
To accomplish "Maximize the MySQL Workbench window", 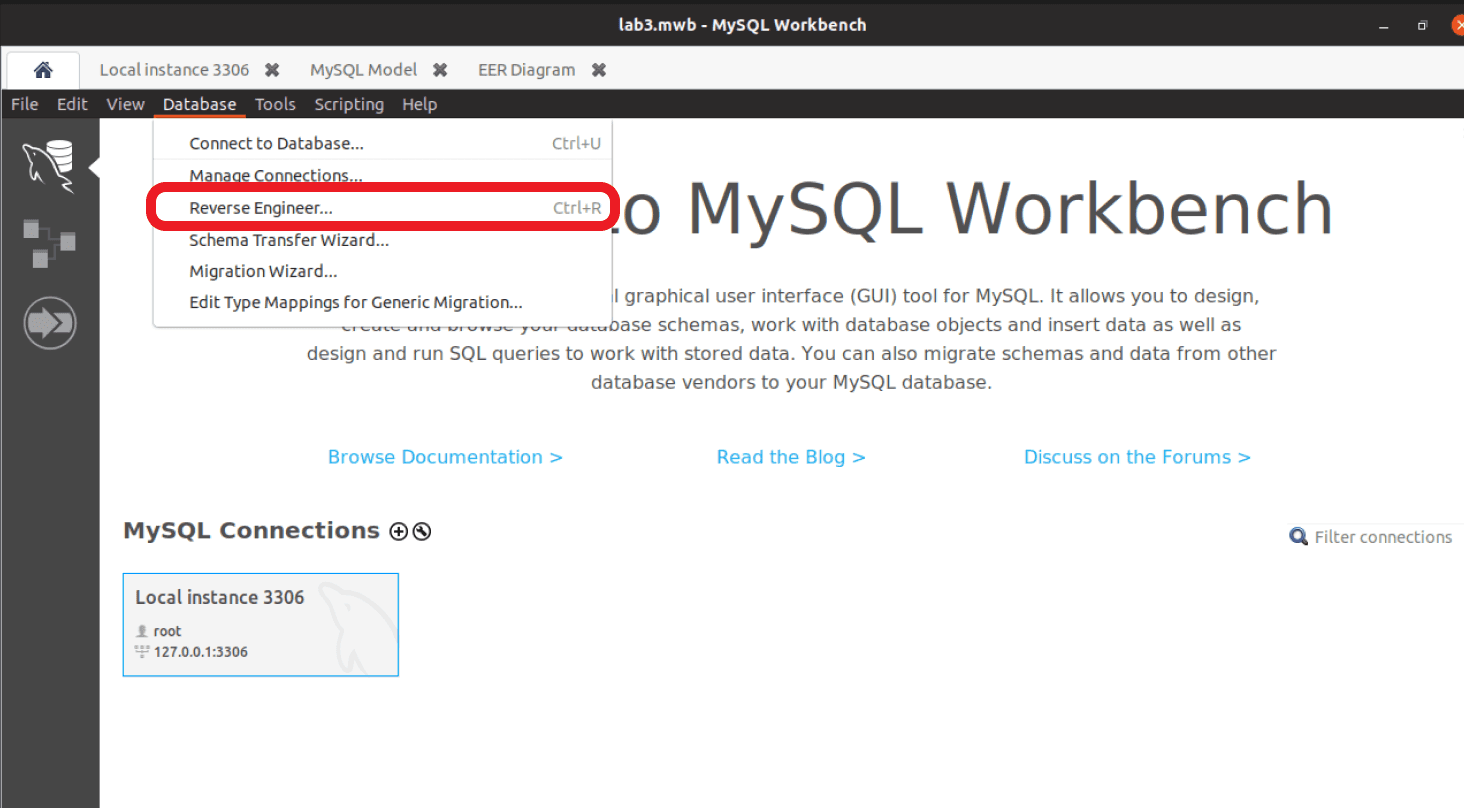I will pos(1422,25).
